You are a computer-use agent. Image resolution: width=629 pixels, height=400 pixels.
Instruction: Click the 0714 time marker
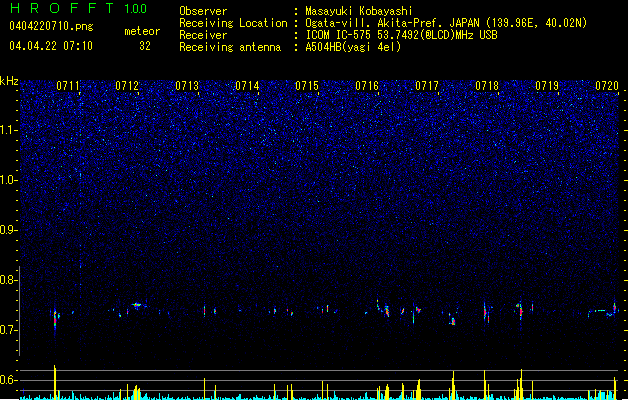point(247,86)
